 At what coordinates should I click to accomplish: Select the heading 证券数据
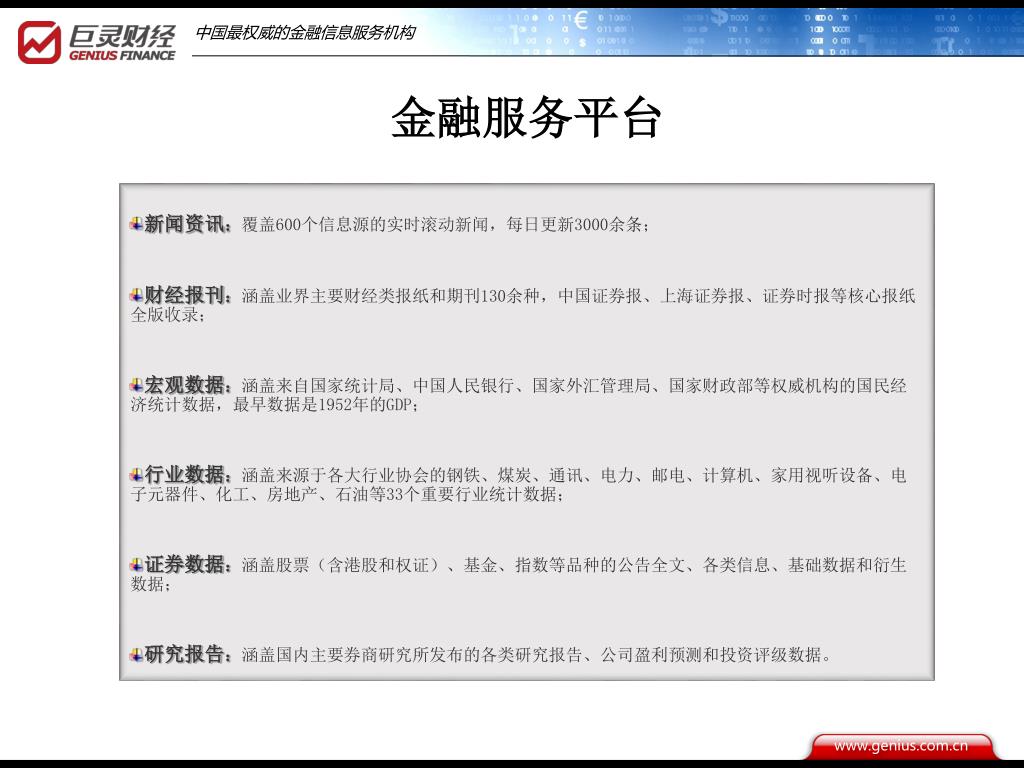click(x=185, y=564)
